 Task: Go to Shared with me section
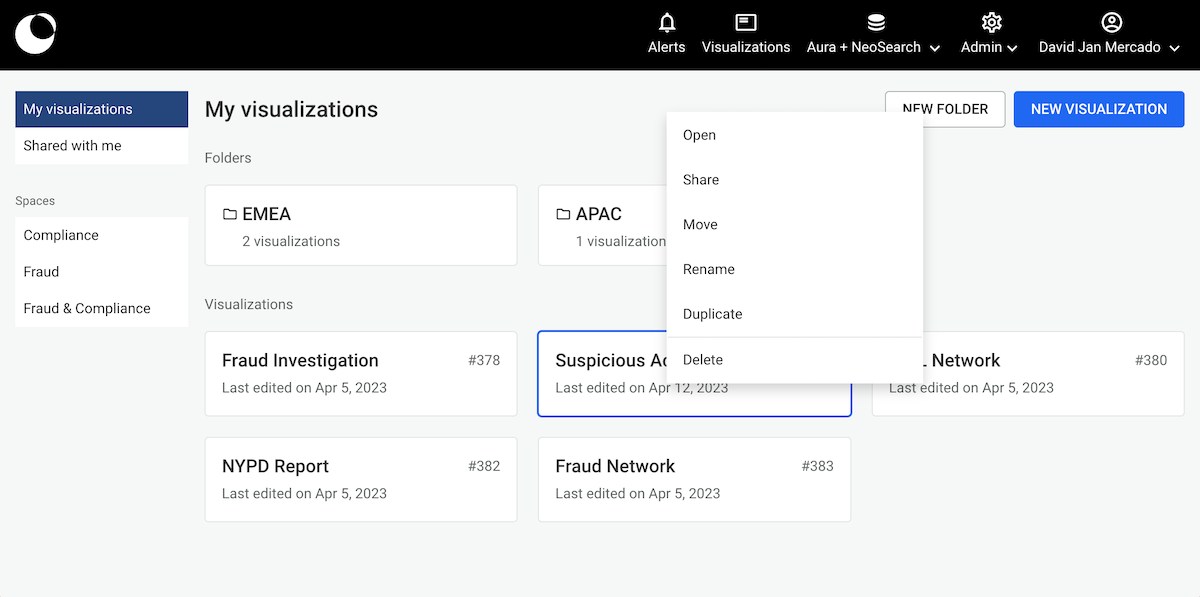click(73, 146)
